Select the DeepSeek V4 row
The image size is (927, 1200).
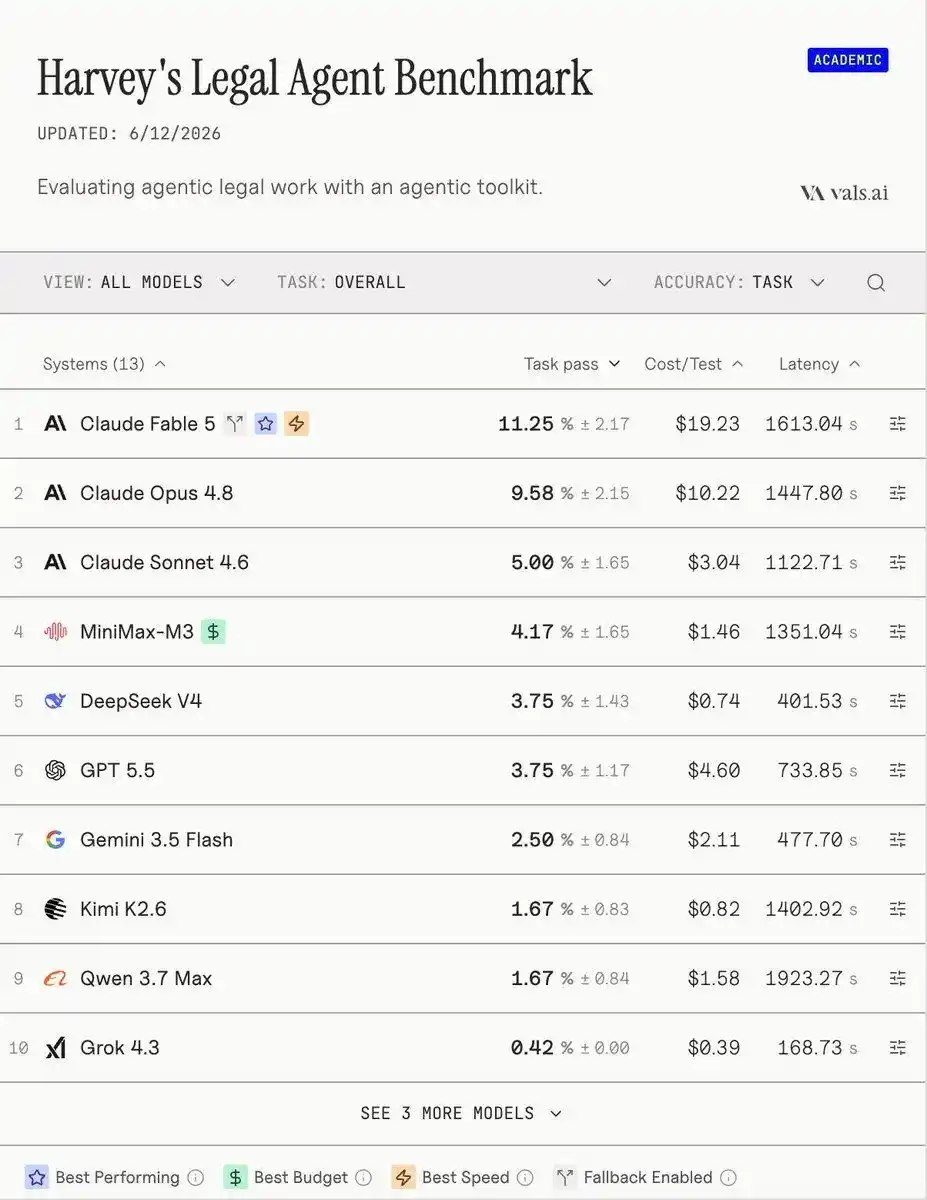[x=463, y=701]
